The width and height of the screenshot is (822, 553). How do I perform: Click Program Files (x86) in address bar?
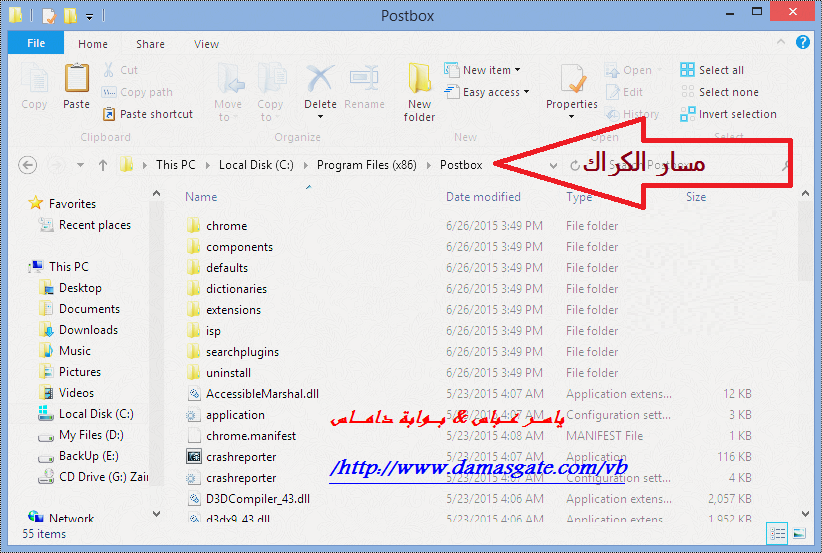[x=366, y=165]
